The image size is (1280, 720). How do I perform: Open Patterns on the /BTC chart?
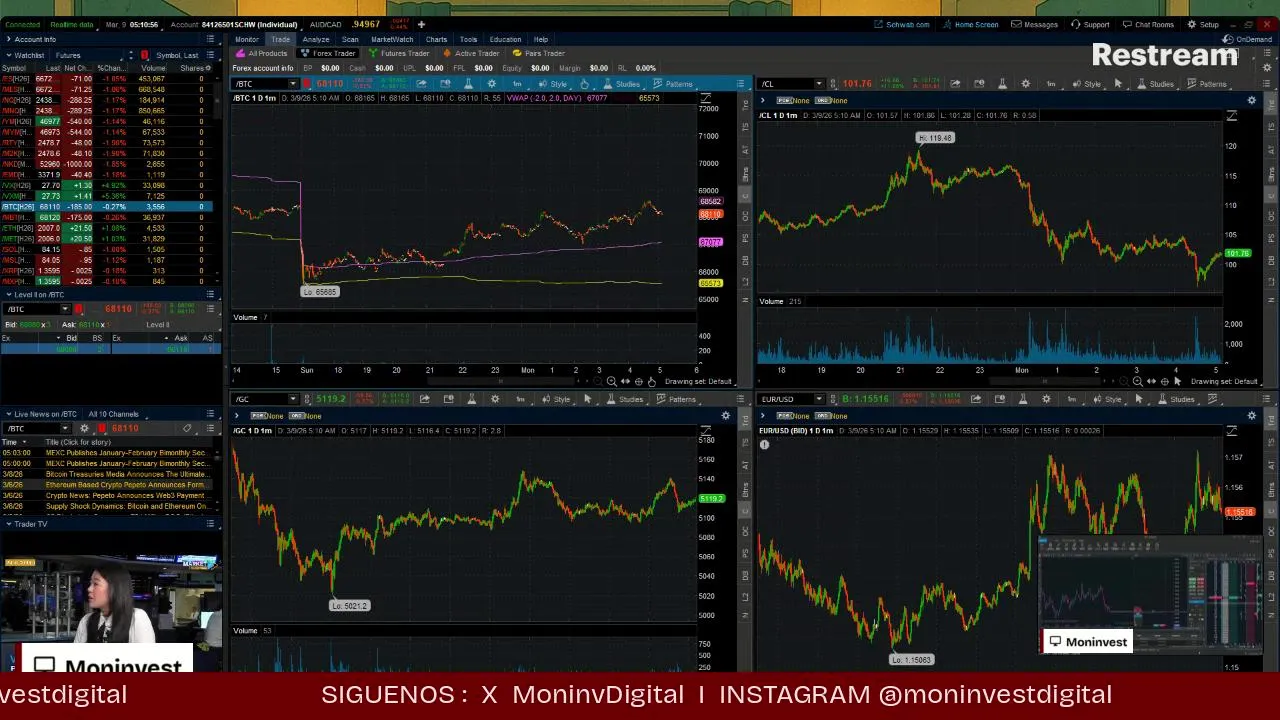click(673, 84)
